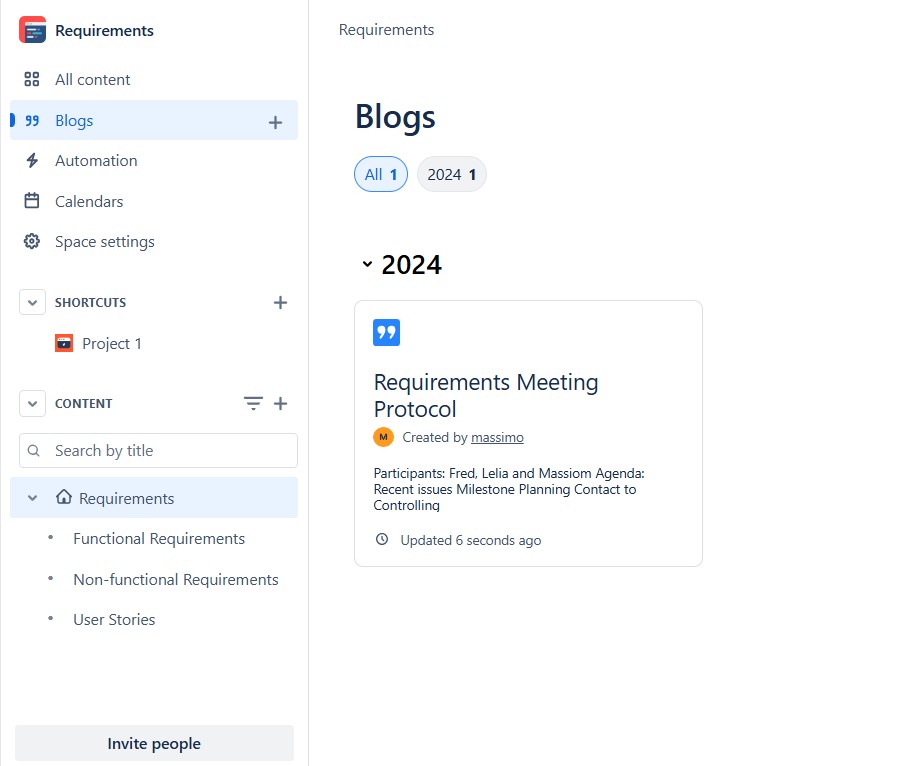Image resolution: width=916 pixels, height=766 pixels.
Task: Open Space settings gear item
Action: click(104, 242)
